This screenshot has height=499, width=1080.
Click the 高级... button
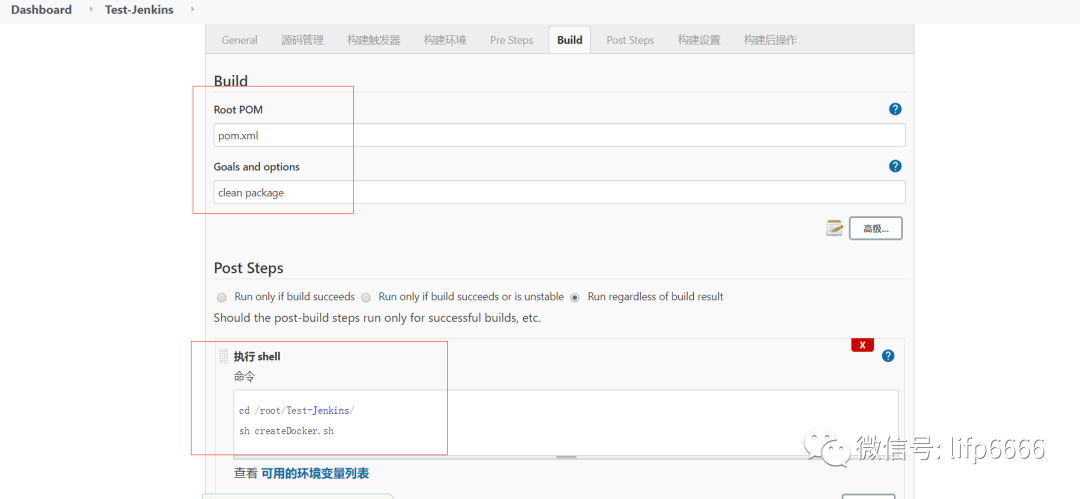click(x=875, y=228)
